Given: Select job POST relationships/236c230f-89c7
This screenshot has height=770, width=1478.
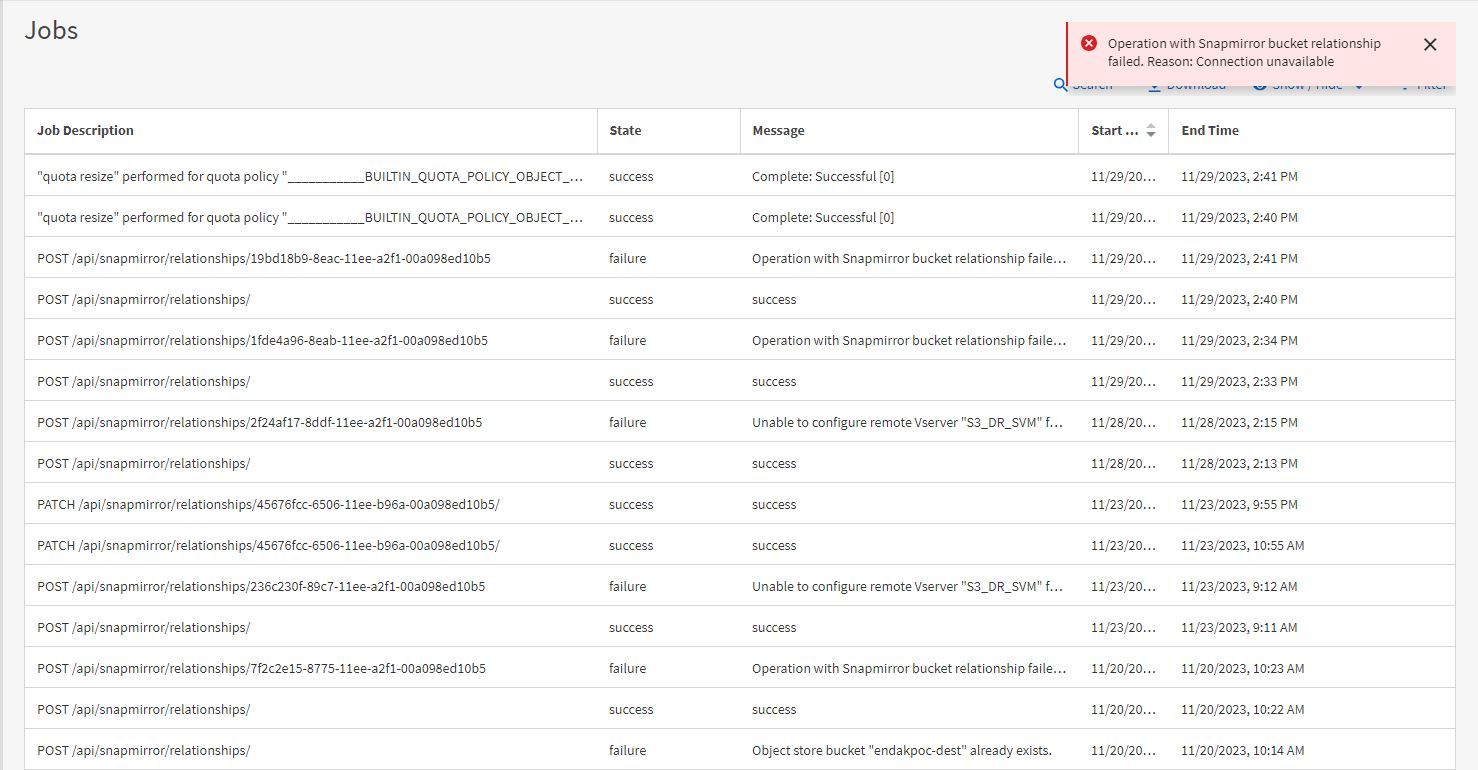Looking at the screenshot, I should point(261,586).
